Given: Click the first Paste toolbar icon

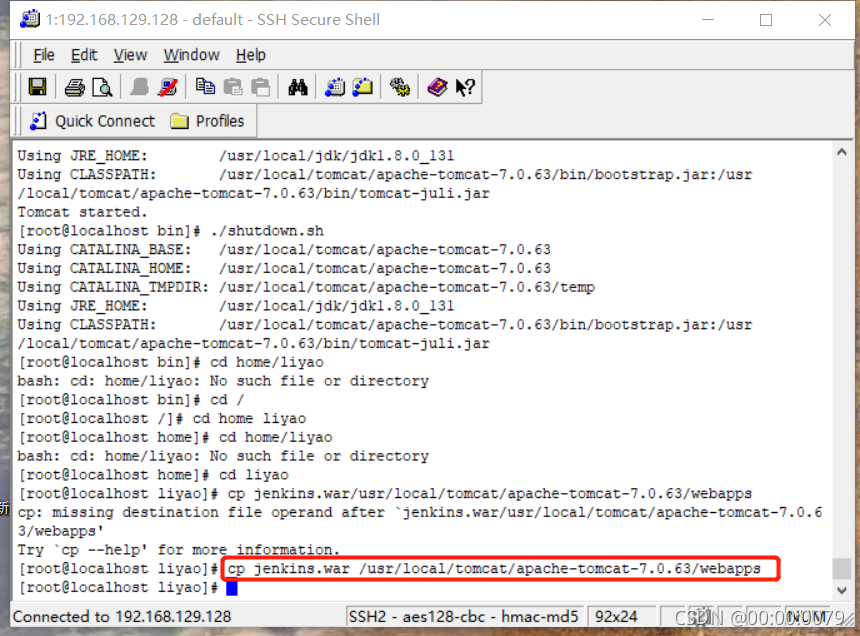Looking at the screenshot, I should 233,87.
